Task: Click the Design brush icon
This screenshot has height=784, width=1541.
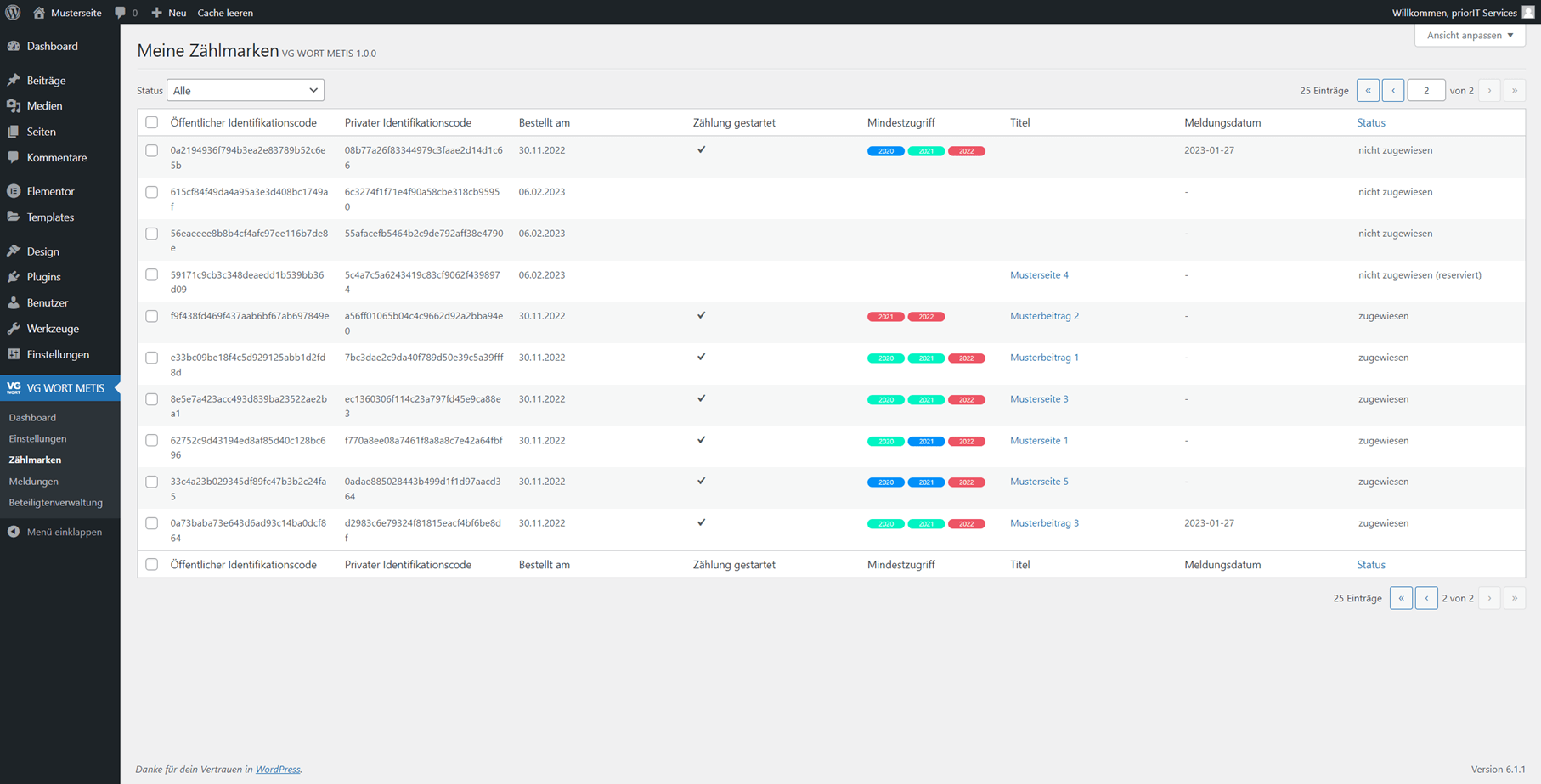Action: pyautogui.click(x=14, y=251)
